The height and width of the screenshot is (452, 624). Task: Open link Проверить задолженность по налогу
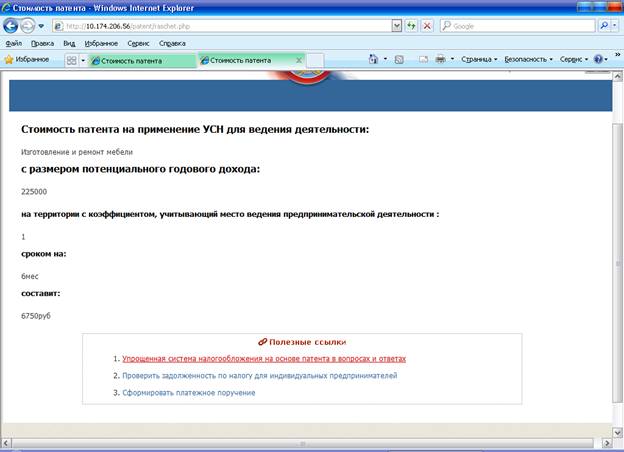259,375
